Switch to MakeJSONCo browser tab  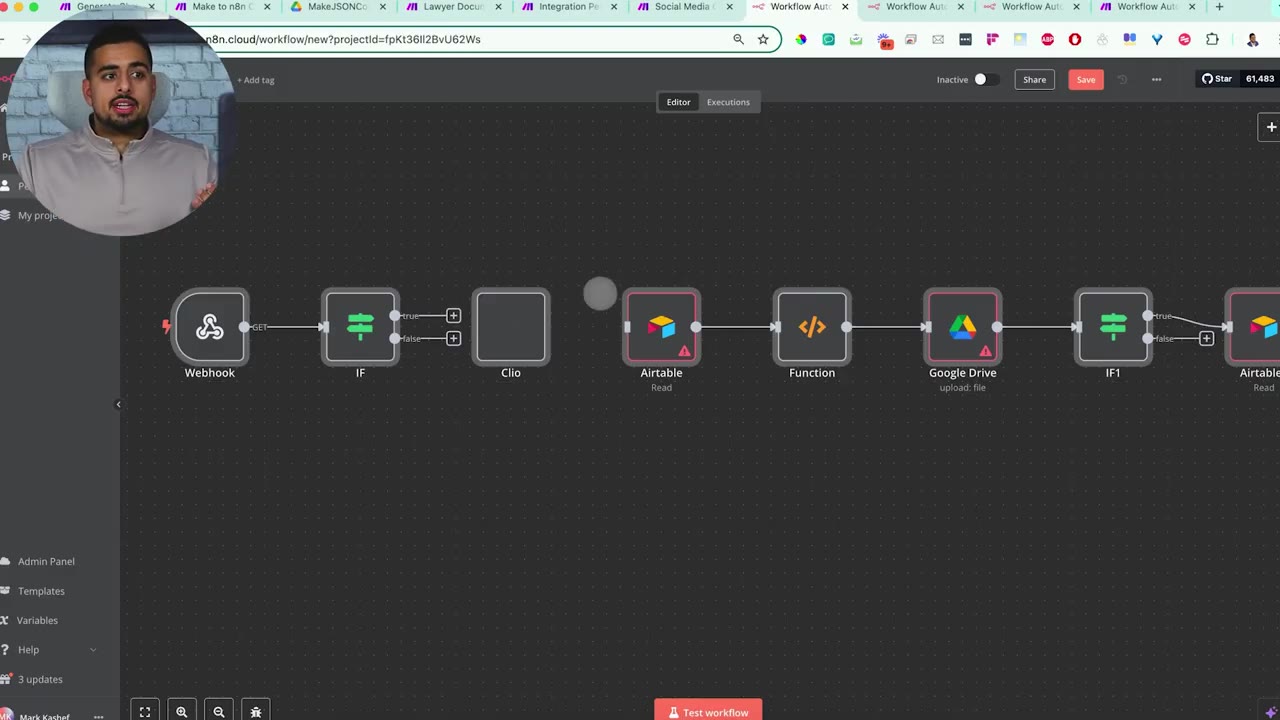click(337, 7)
